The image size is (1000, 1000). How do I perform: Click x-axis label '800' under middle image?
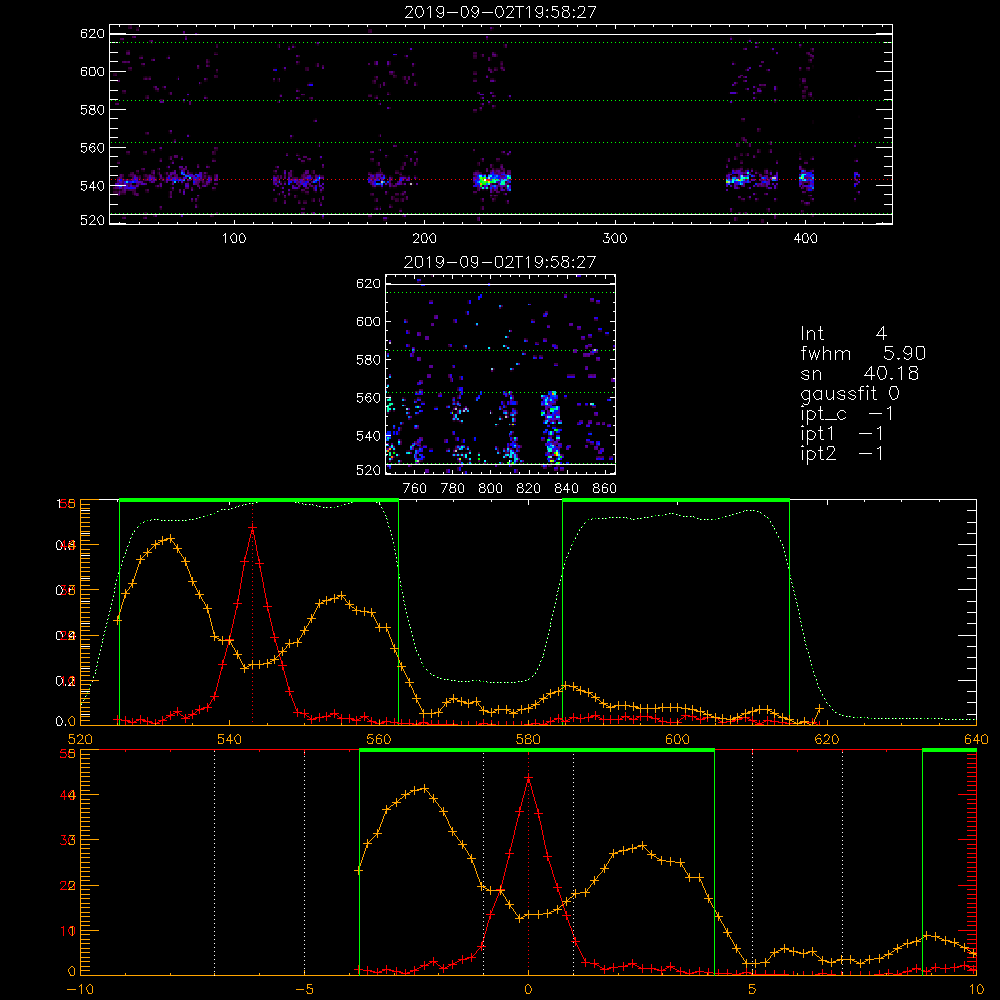click(490, 489)
